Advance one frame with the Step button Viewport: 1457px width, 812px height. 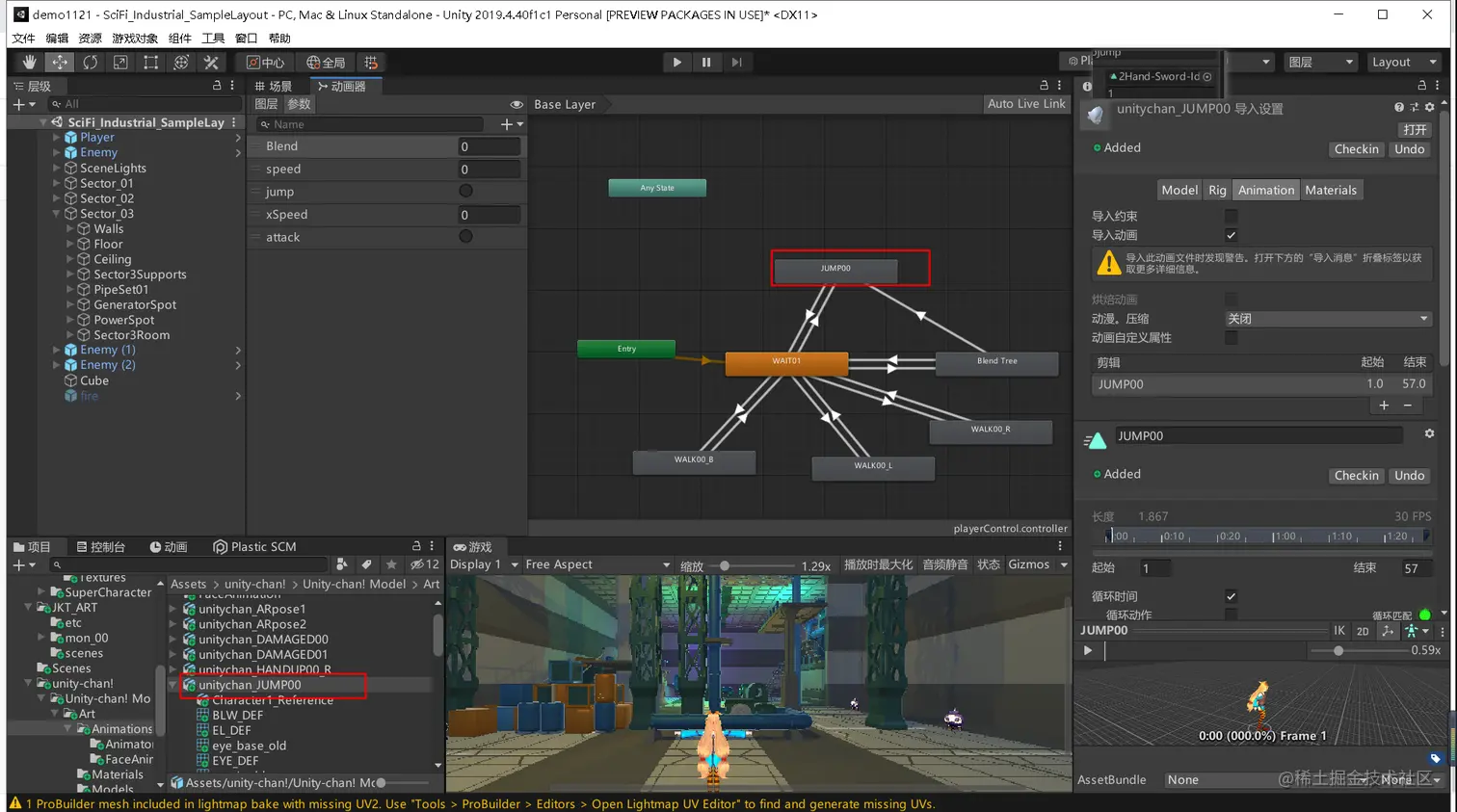736,62
